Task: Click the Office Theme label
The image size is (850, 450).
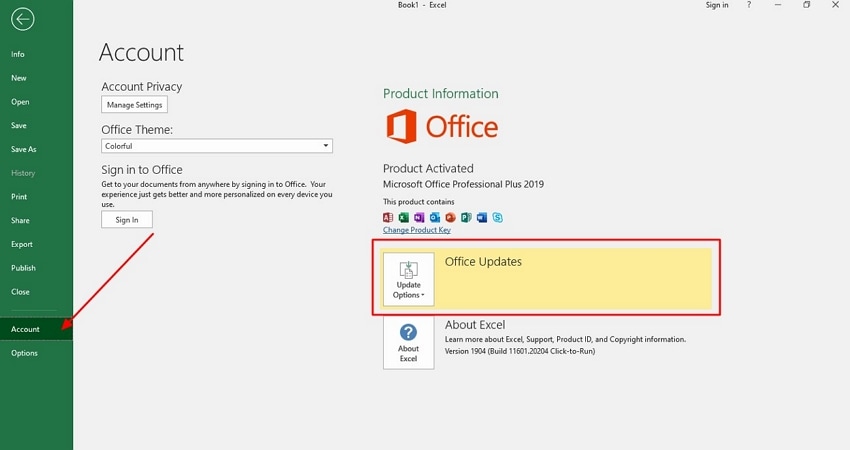Action: click(x=137, y=130)
